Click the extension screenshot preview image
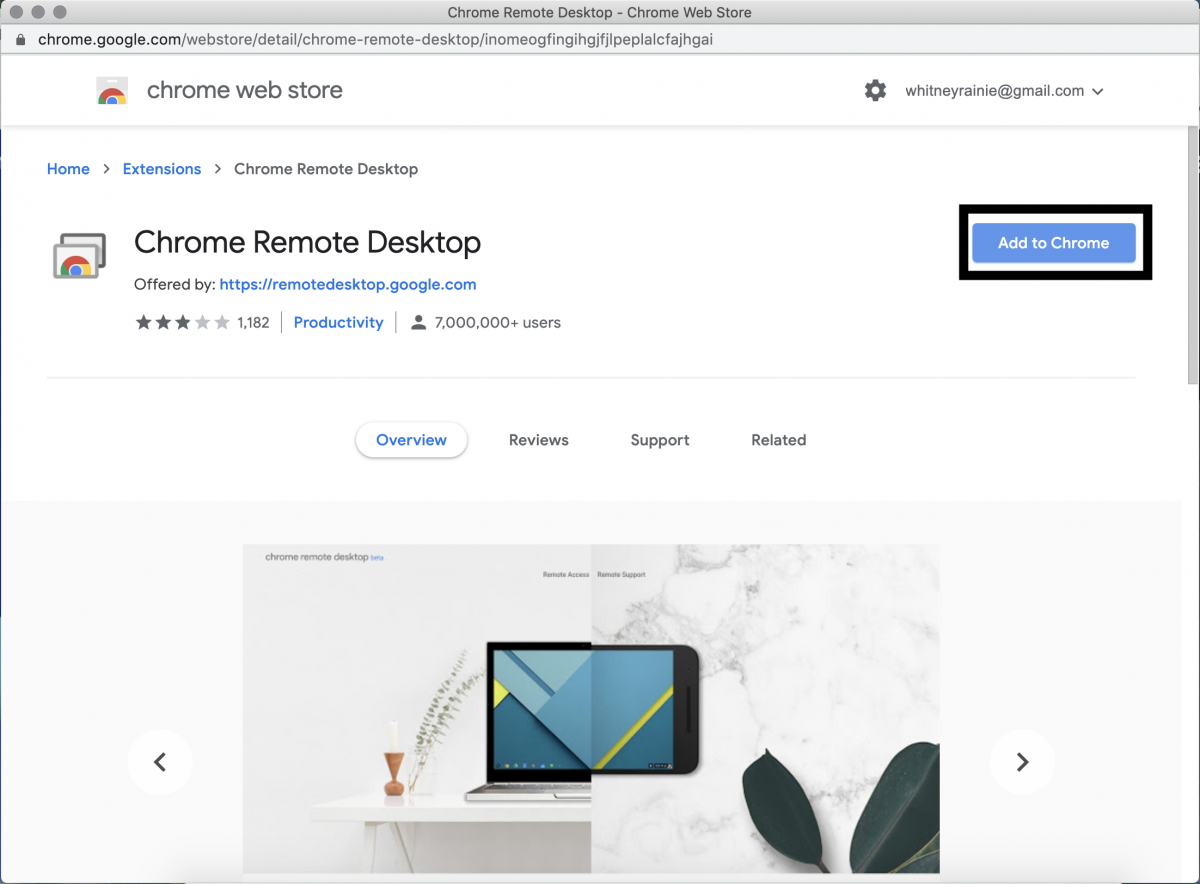1200x884 pixels. tap(591, 708)
